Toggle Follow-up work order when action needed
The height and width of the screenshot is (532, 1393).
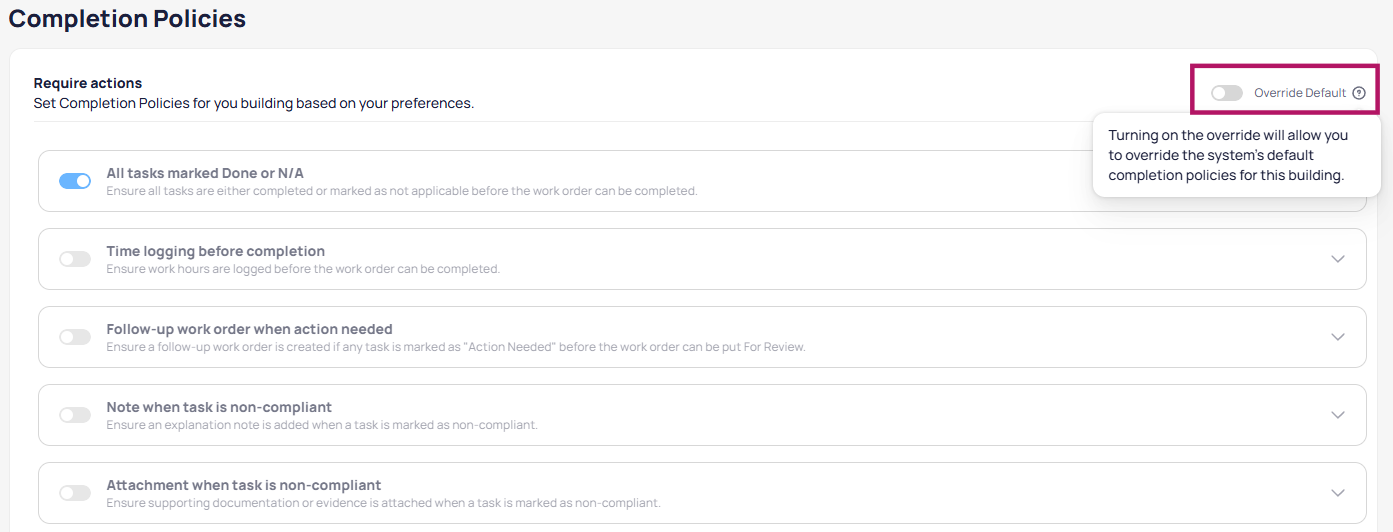point(75,337)
